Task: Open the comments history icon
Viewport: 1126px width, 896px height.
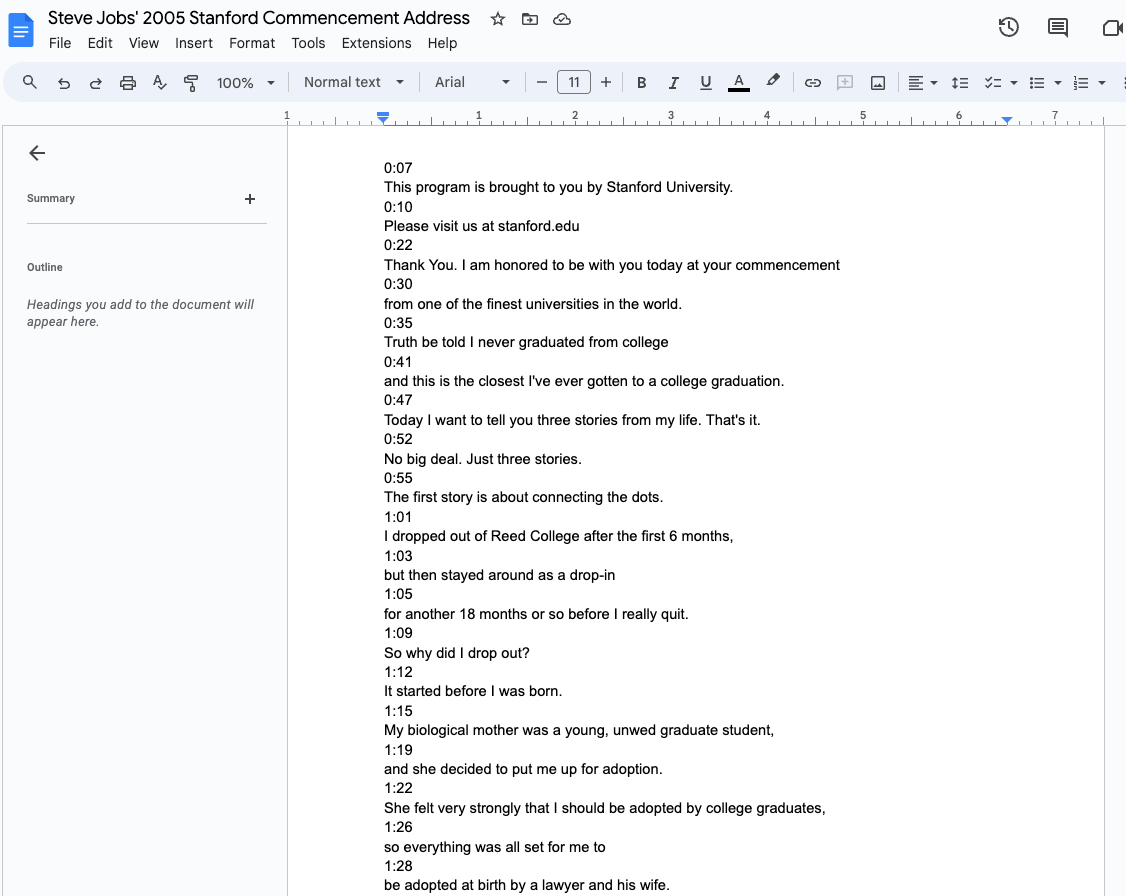Action: click(x=1058, y=27)
